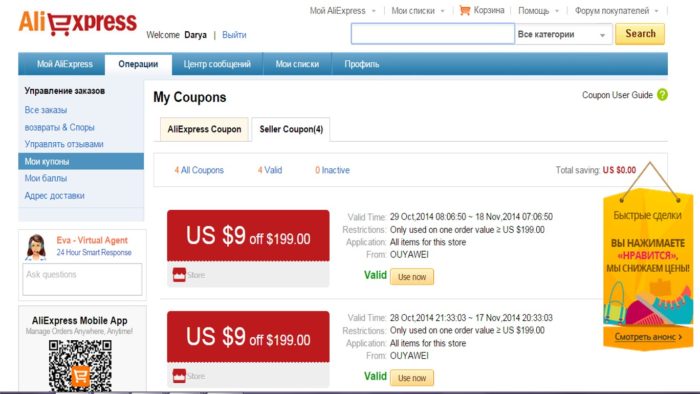Click the Store icon on first coupon
700x394 pixels.
[179, 275]
